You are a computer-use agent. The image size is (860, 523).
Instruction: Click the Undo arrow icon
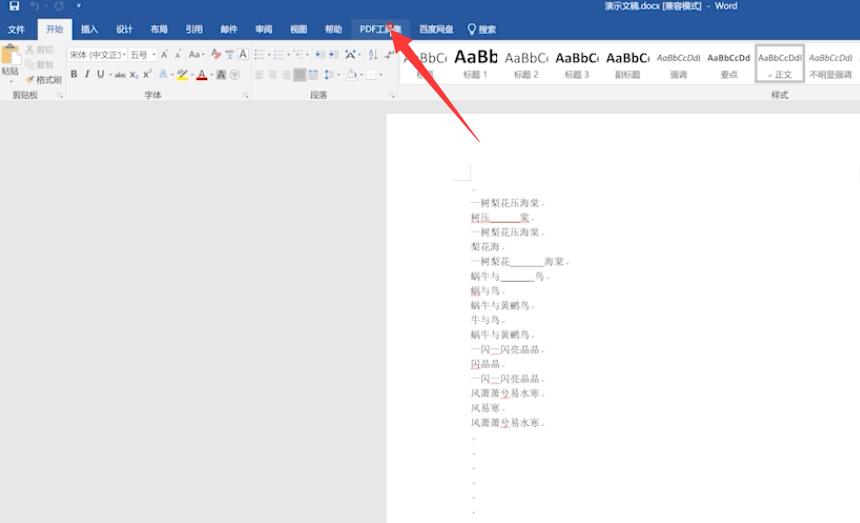[35, 6]
